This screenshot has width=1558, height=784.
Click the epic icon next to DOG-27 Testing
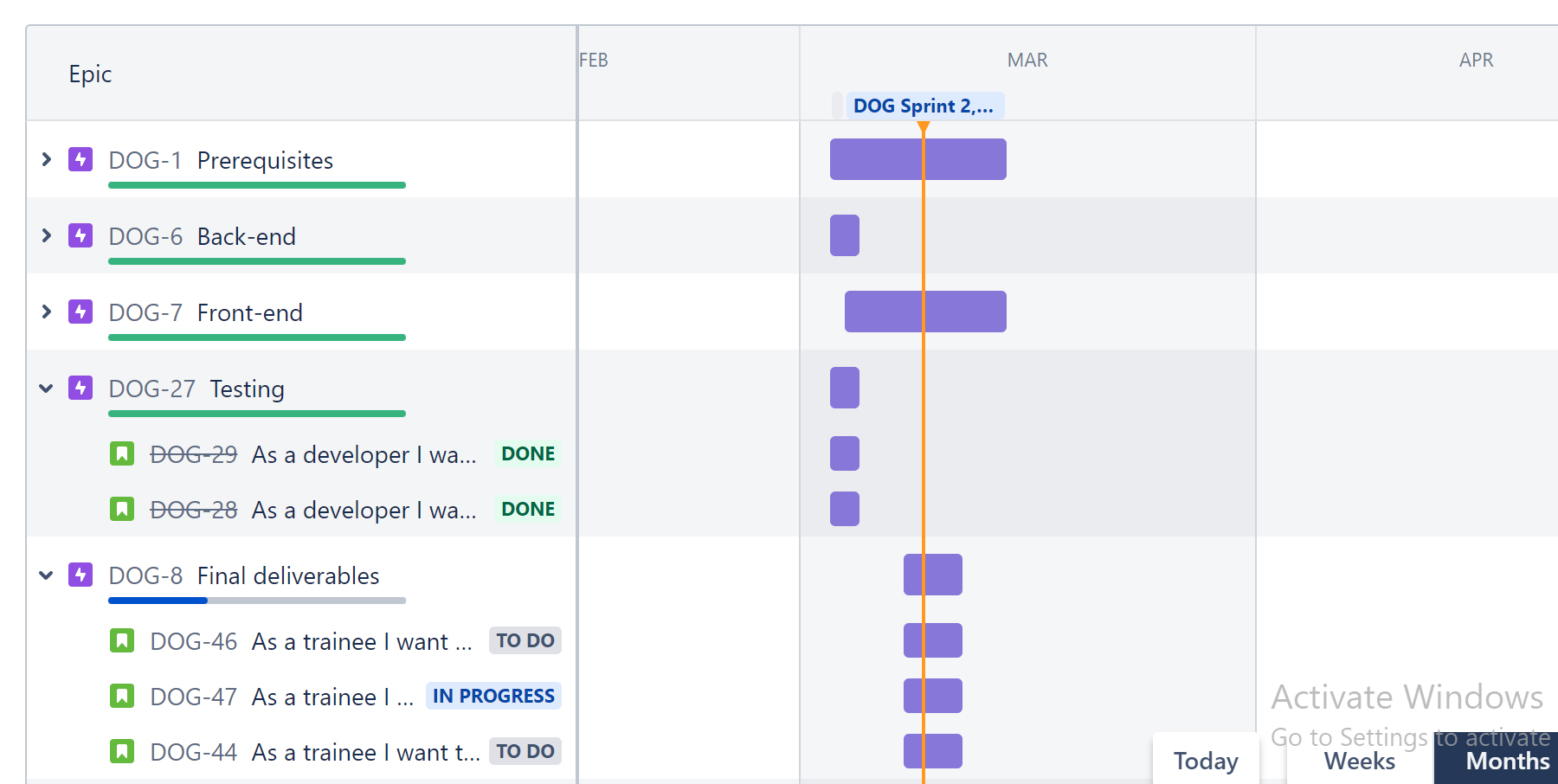(x=80, y=388)
